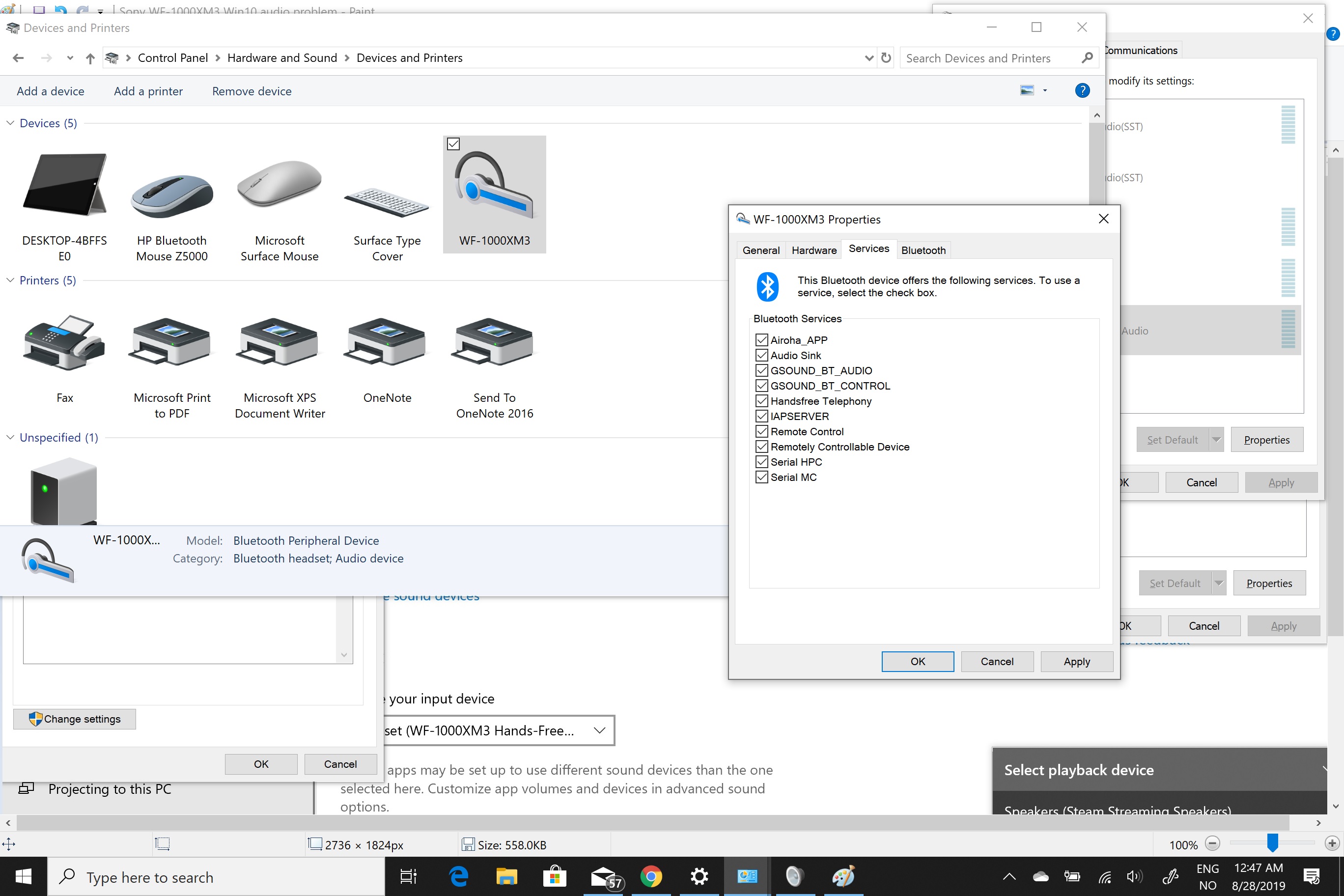
Task: Select the Microsoft Surface Mouse device
Action: tap(280, 184)
